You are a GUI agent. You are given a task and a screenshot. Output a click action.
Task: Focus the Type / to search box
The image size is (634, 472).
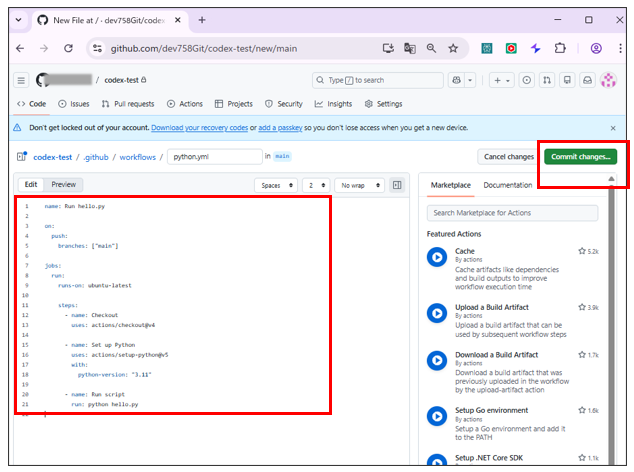tap(378, 80)
